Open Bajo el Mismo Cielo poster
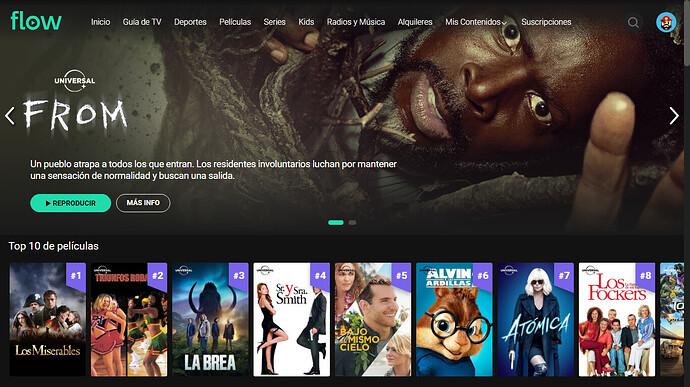This screenshot has height=387, width=690. 373,320
